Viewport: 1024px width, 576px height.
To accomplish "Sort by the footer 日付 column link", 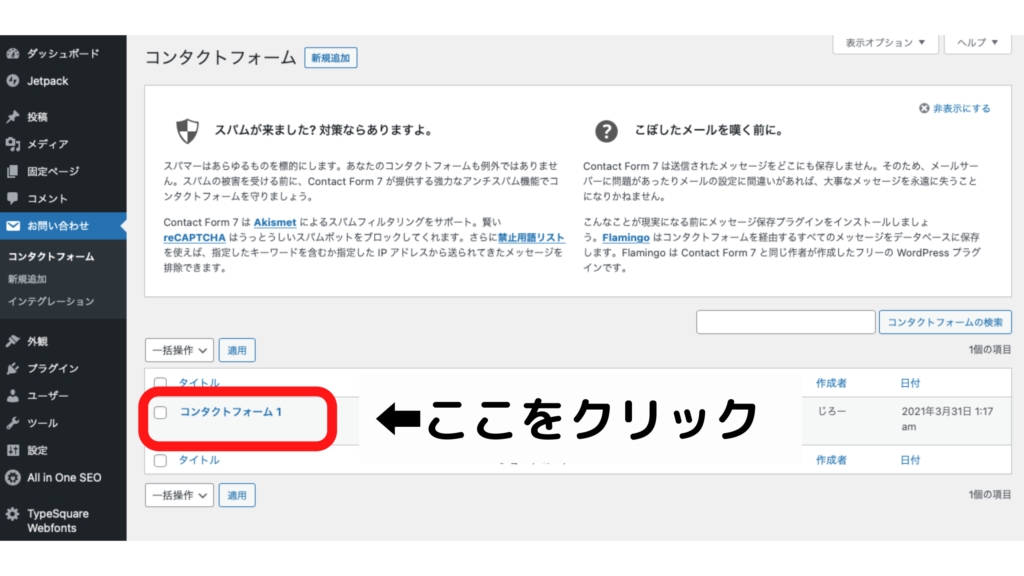I will [x=910, y=460].
